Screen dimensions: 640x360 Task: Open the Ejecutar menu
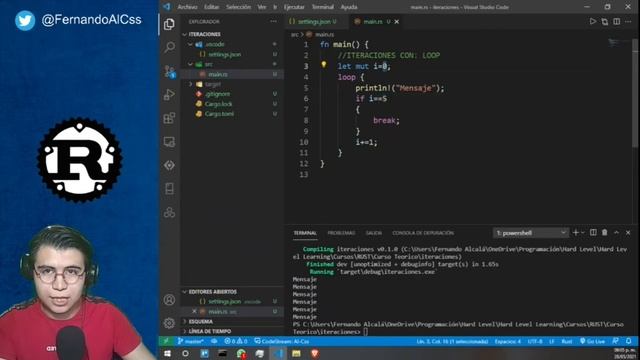(294, 7)
